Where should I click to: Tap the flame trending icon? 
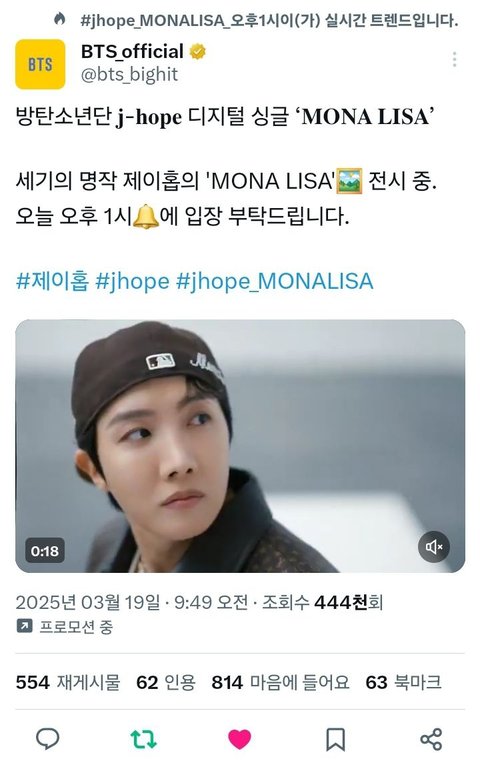click(x=59, y=19)
